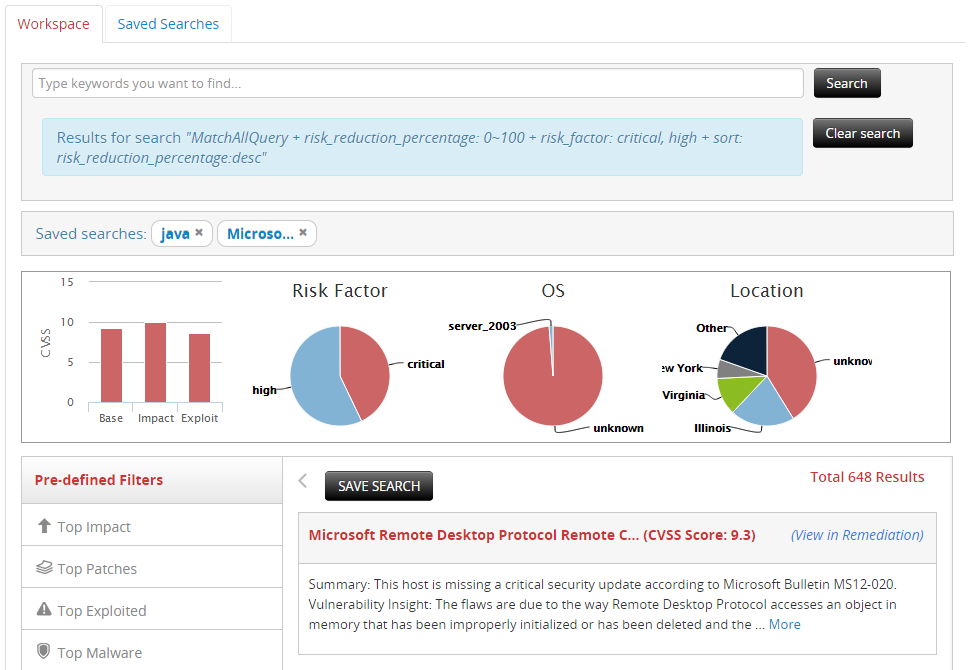Open View in Remediation link
The height and width of the screenshot is (670, 969).
(857, 535)
